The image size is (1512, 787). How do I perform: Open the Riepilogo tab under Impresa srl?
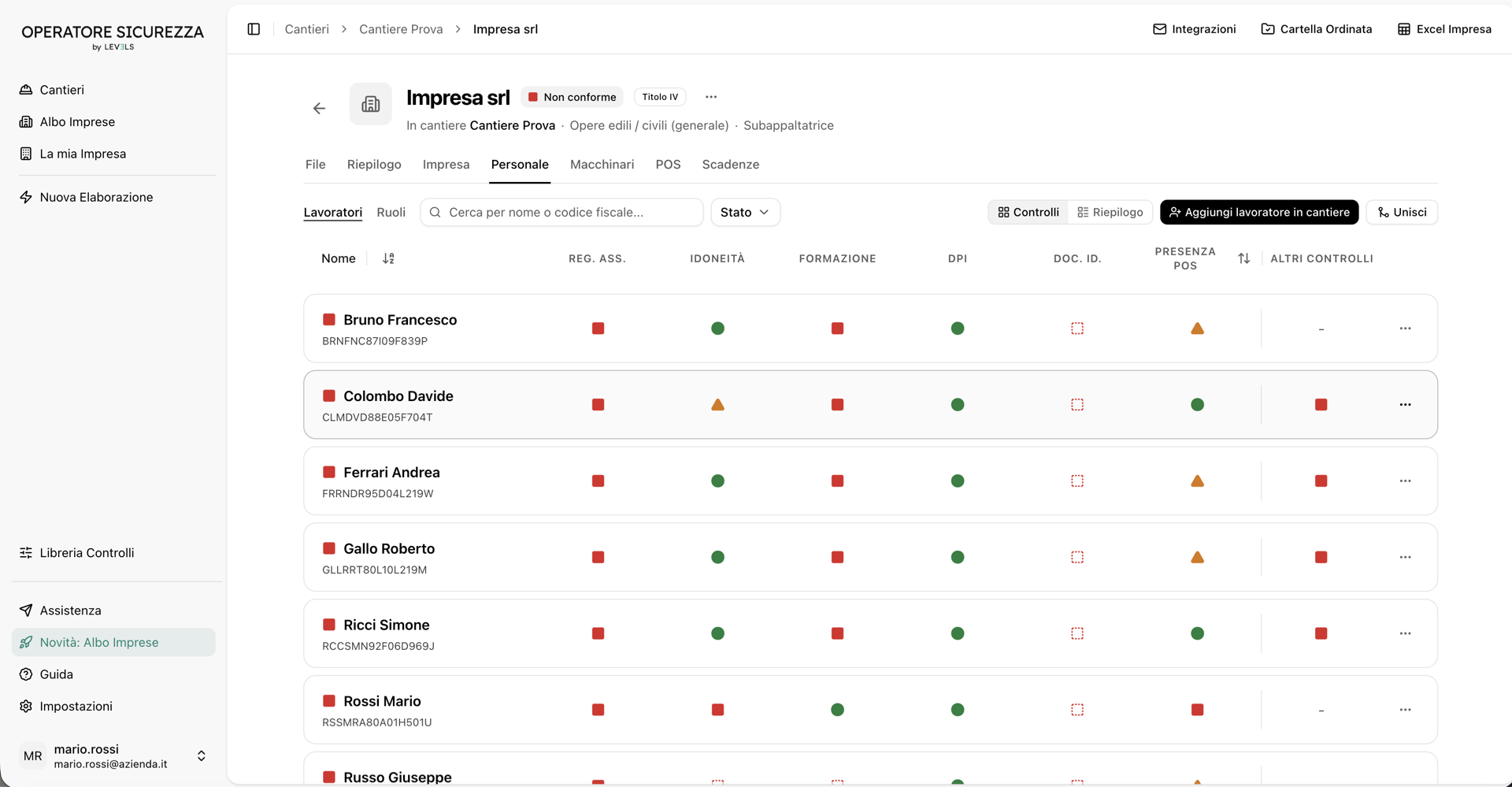(374, 165)
